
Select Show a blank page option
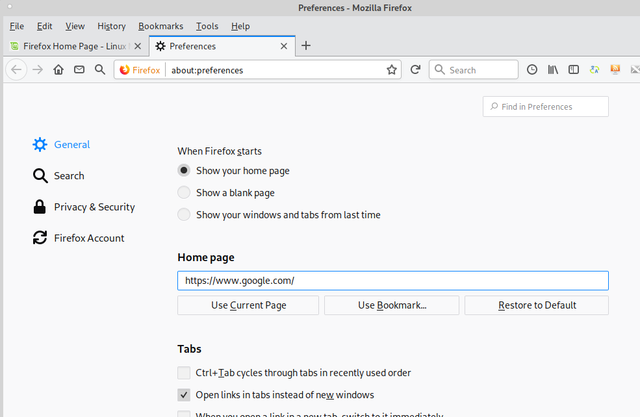[x=226, y=193]
